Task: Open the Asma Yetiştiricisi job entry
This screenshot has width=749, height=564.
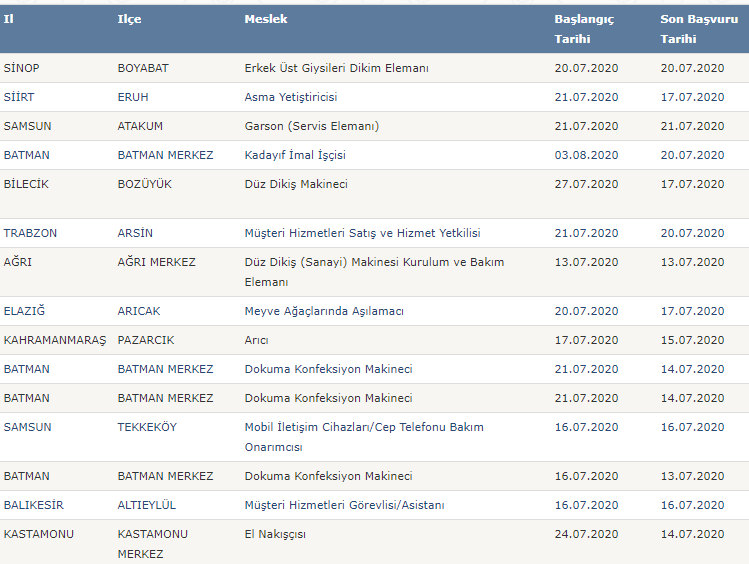Action: [291, 97]
